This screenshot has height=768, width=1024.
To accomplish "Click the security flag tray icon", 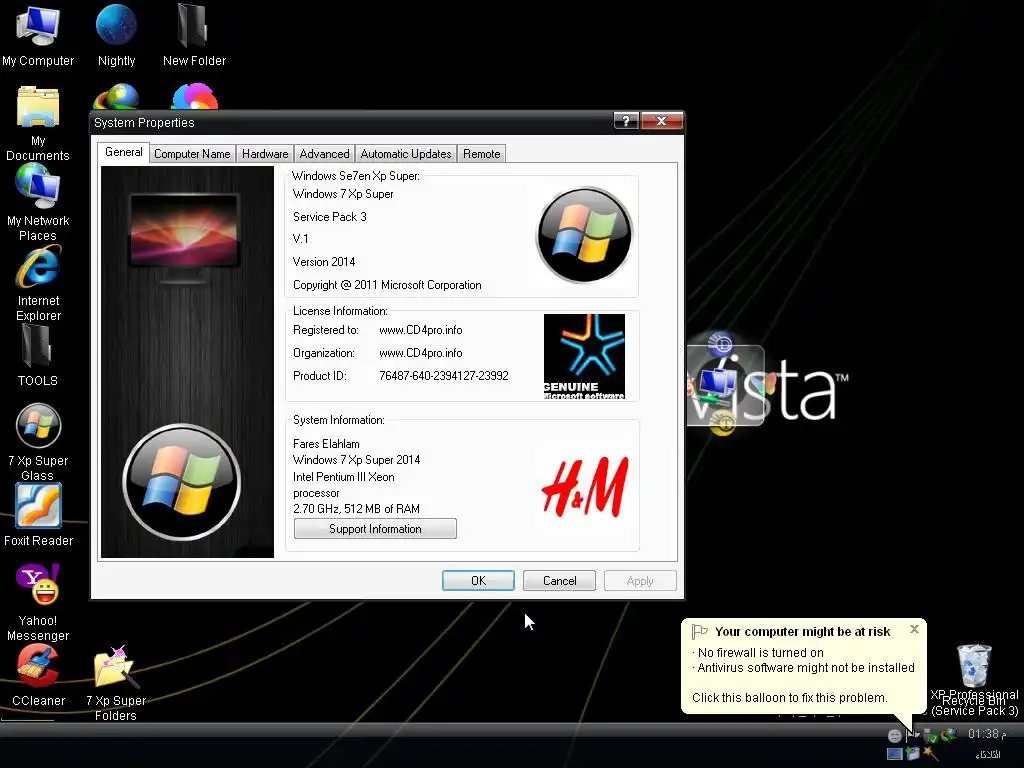I will [913, 735].
